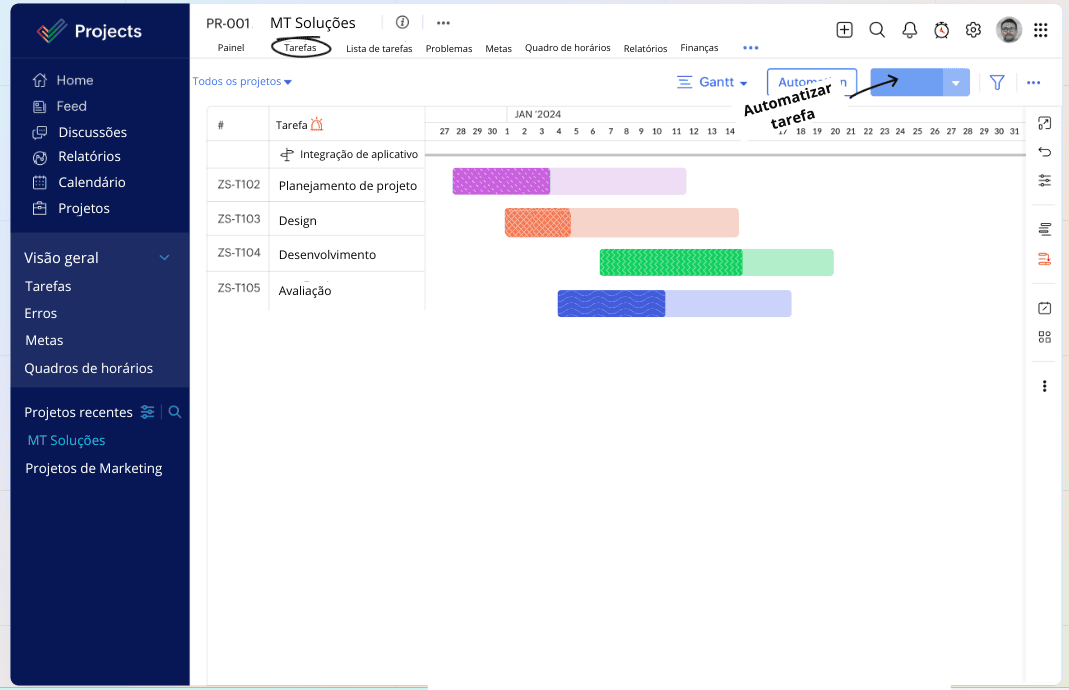Open the timer clock icon
Image resolution: width=1069 pixels, height=690 pixels.
click(942, 30)
